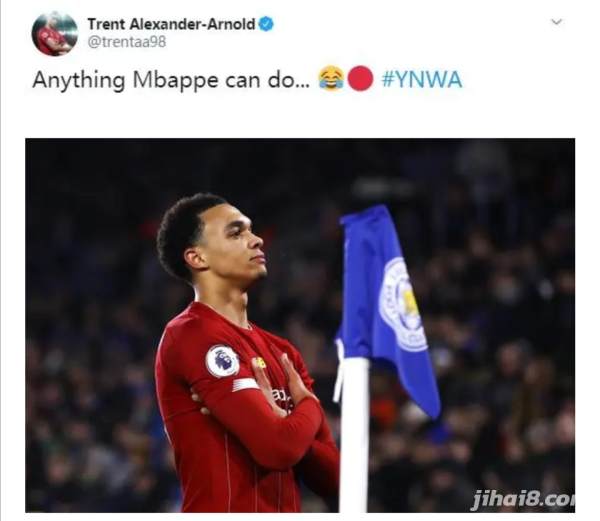Click the Premier League sleeve badge
Image resolution: width=600 pixels, height=521 pixels.
[x=222, y=361]
